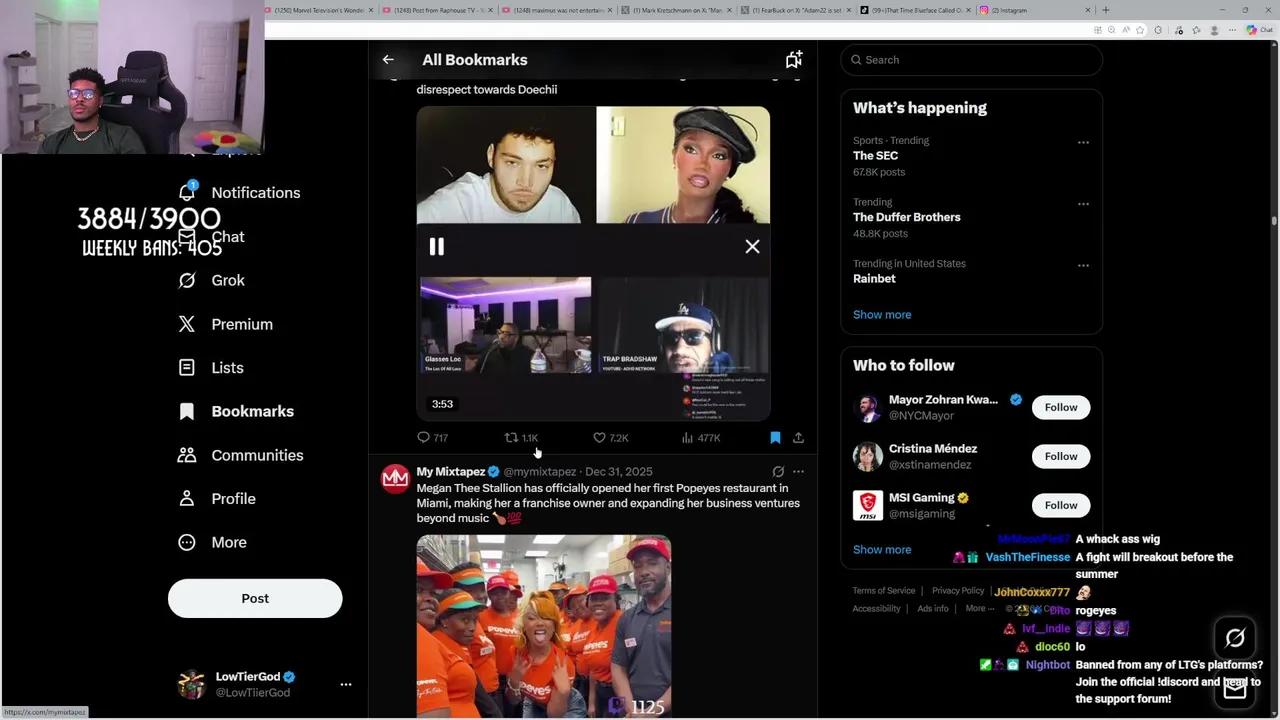Open options for The Duffer Brothers trend

coord(1083,204)
